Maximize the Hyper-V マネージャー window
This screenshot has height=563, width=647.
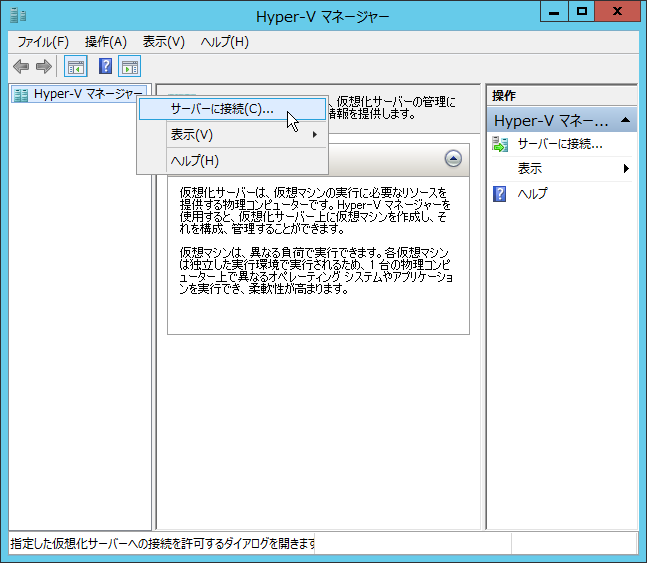click(x=582, y=12)
